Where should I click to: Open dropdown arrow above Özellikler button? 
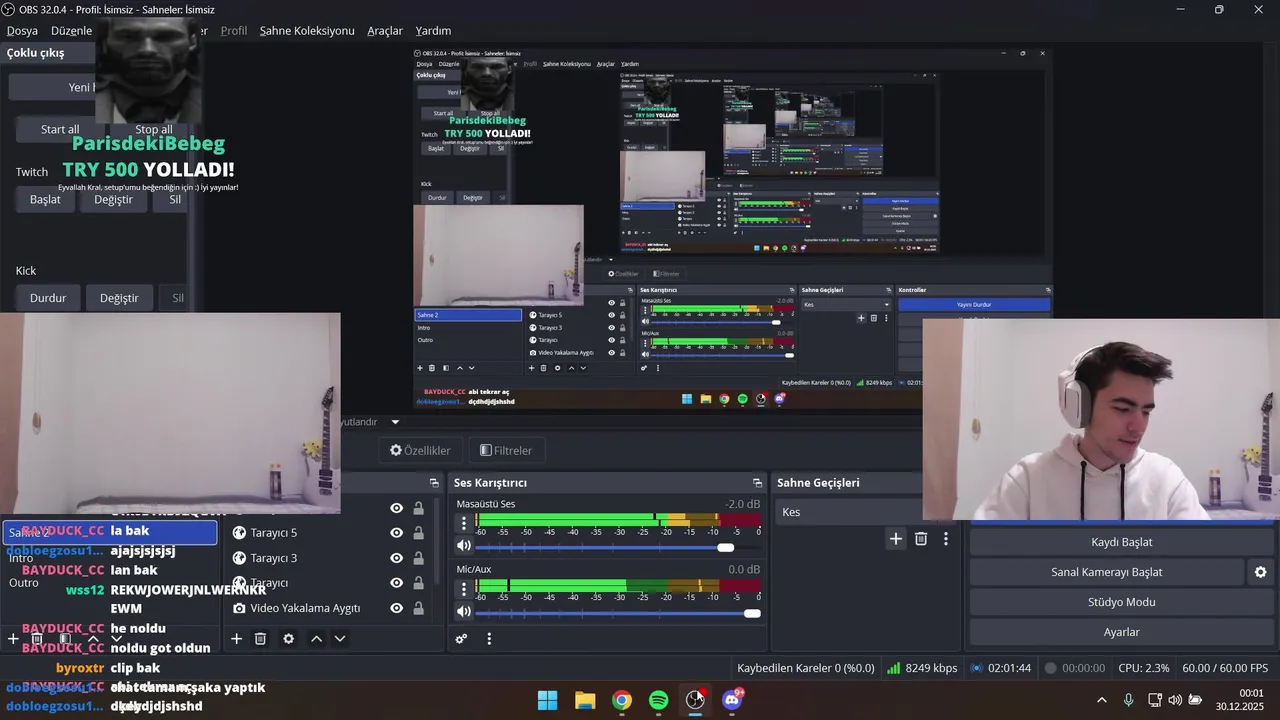pos(395,422)
